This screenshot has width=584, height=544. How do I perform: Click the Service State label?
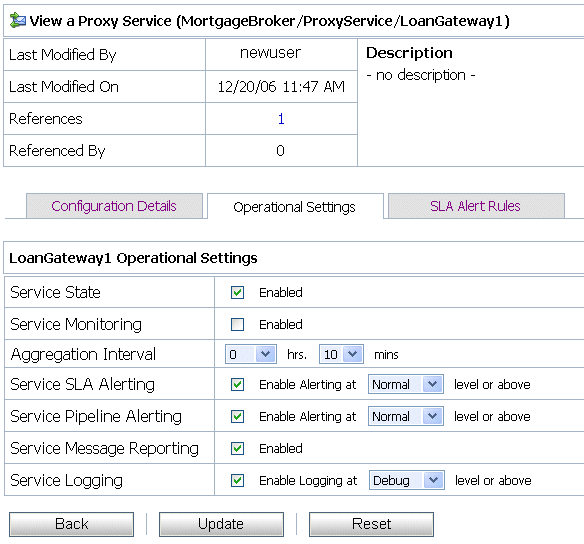(55, 292)
